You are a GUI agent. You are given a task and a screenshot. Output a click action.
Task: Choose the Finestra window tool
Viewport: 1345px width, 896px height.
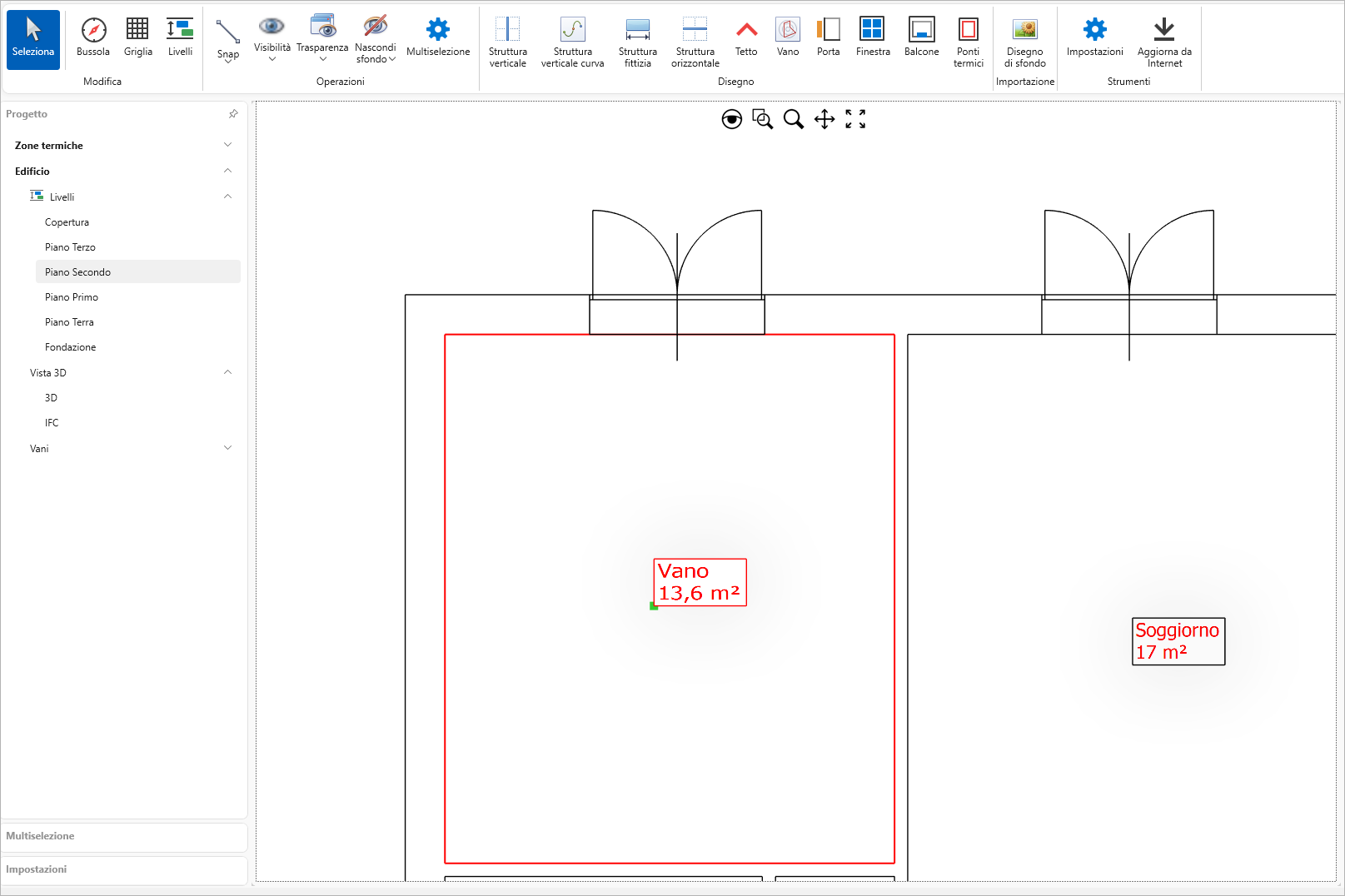point(872,38)
